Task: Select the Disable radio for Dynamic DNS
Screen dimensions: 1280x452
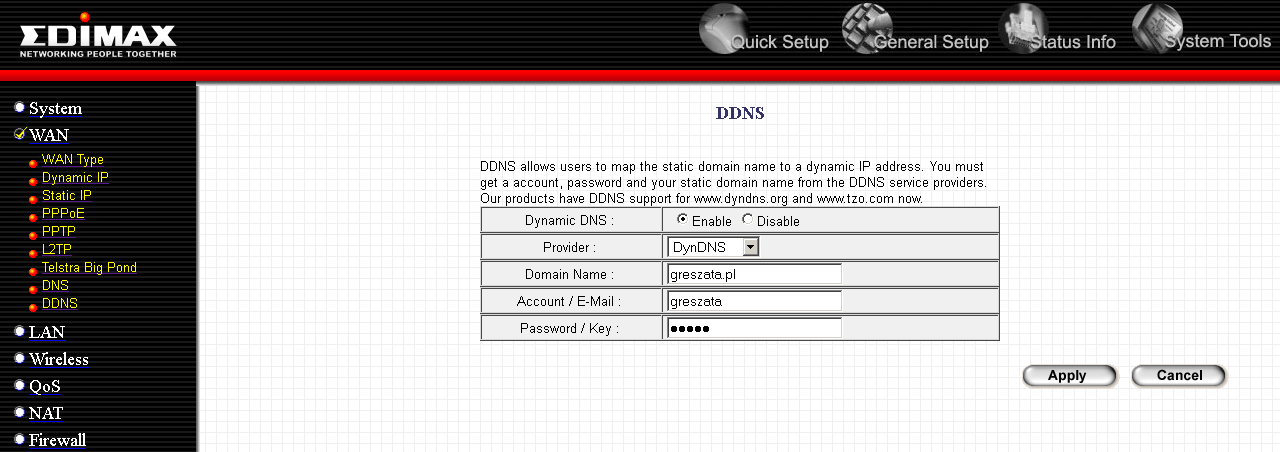Action: click(747, 219)
